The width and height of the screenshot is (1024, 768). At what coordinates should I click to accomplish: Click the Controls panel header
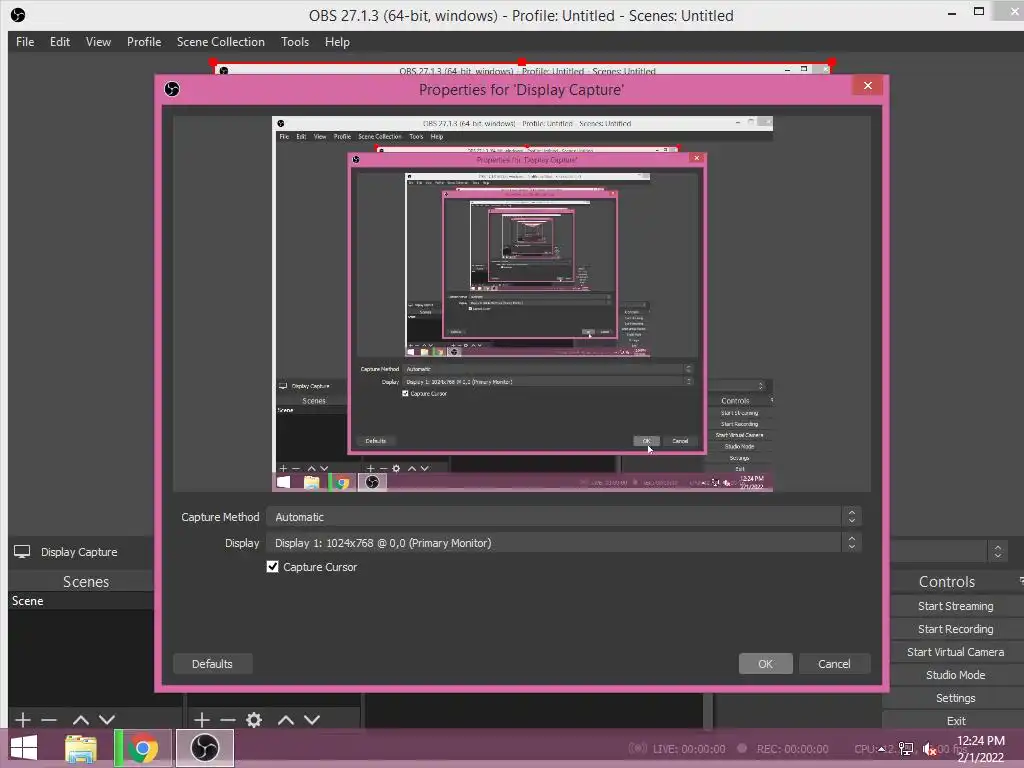946,581
